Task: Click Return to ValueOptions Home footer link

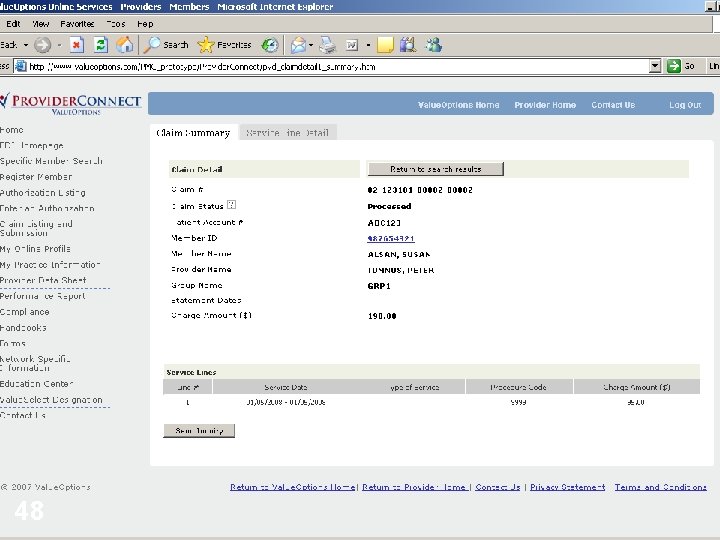Action: pyautogui.click(x=292, y=487)
